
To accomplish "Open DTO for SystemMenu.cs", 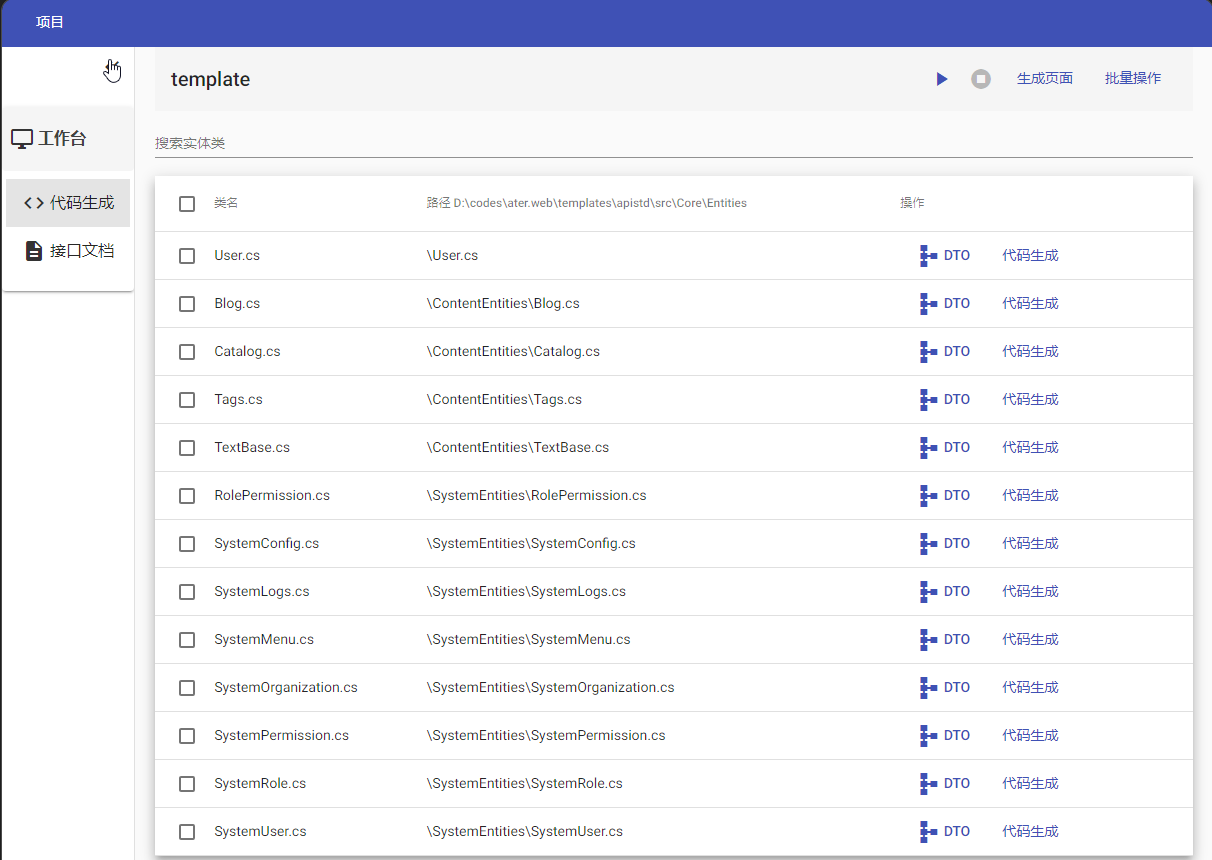I will (x=945, y=640).
